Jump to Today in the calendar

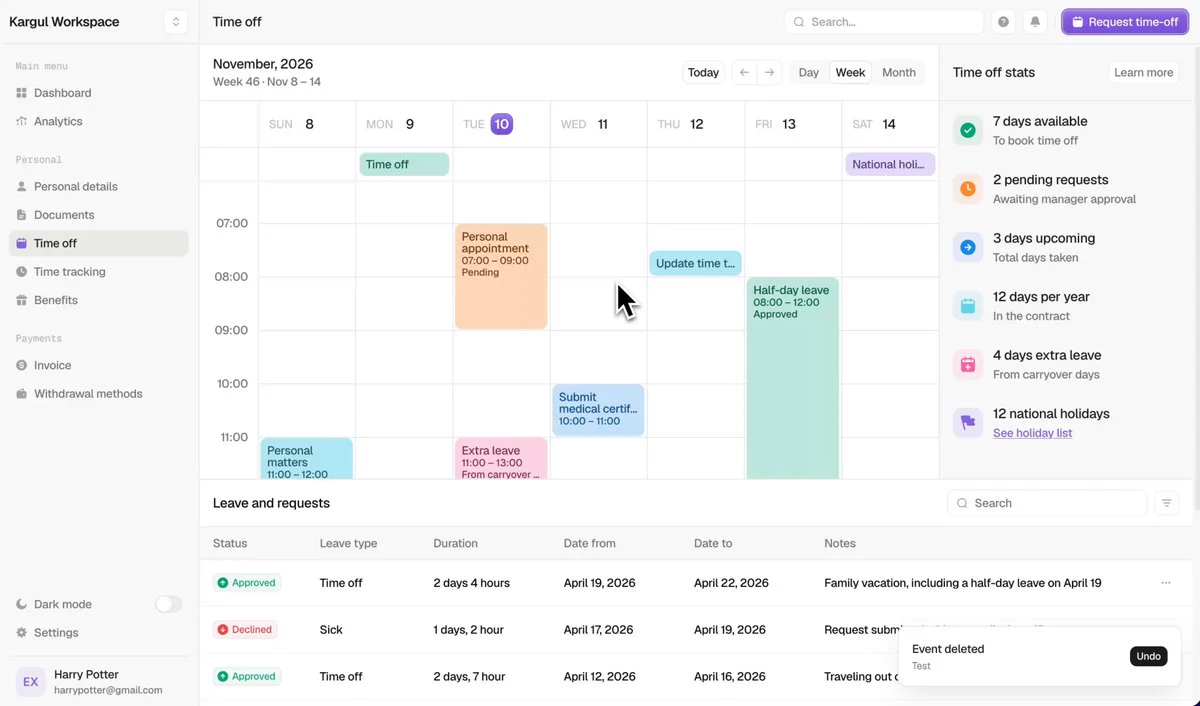[x=703, y=72]
